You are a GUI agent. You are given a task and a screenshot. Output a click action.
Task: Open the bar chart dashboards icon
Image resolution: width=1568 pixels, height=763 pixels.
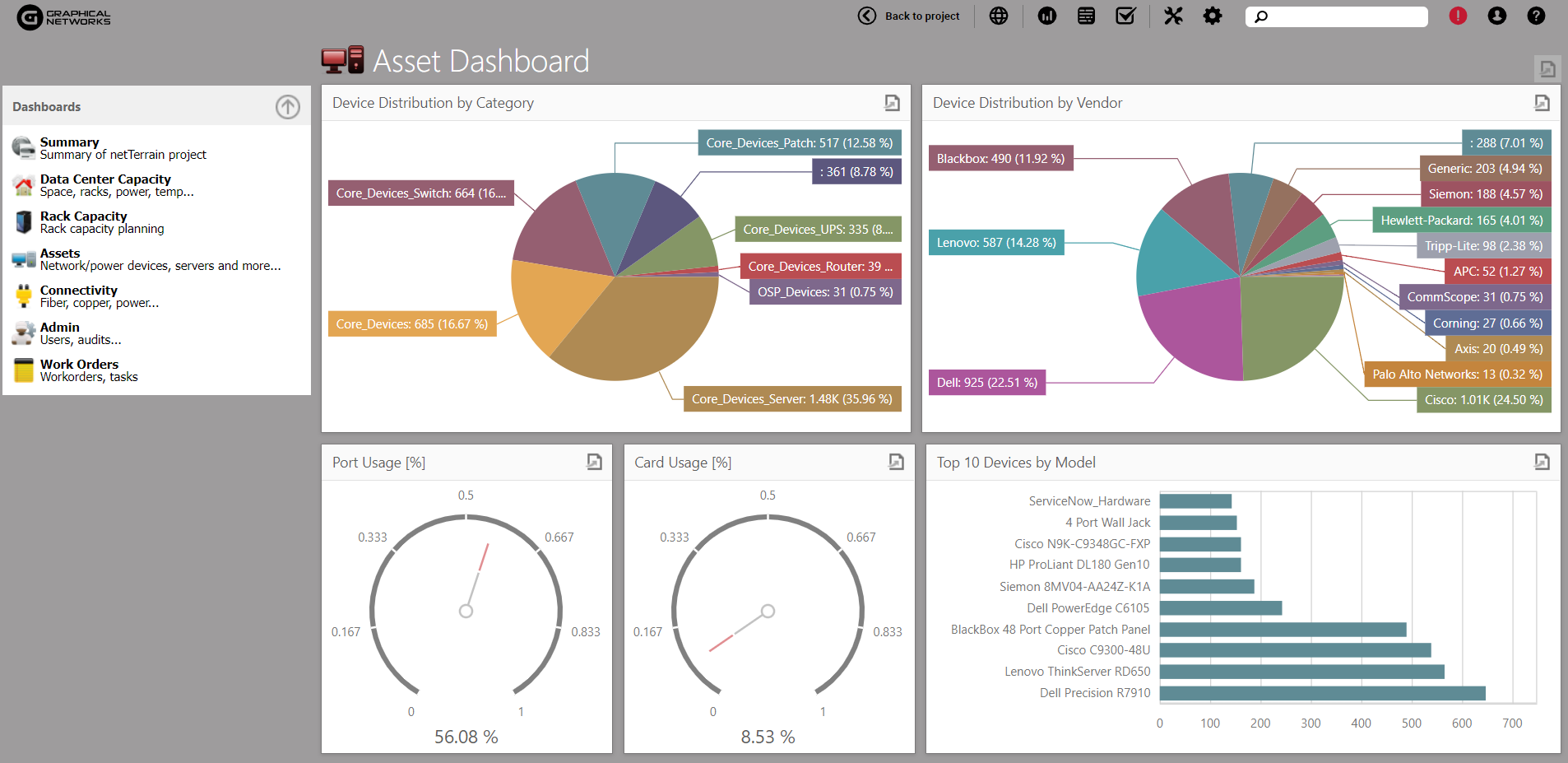point(1046,16)
